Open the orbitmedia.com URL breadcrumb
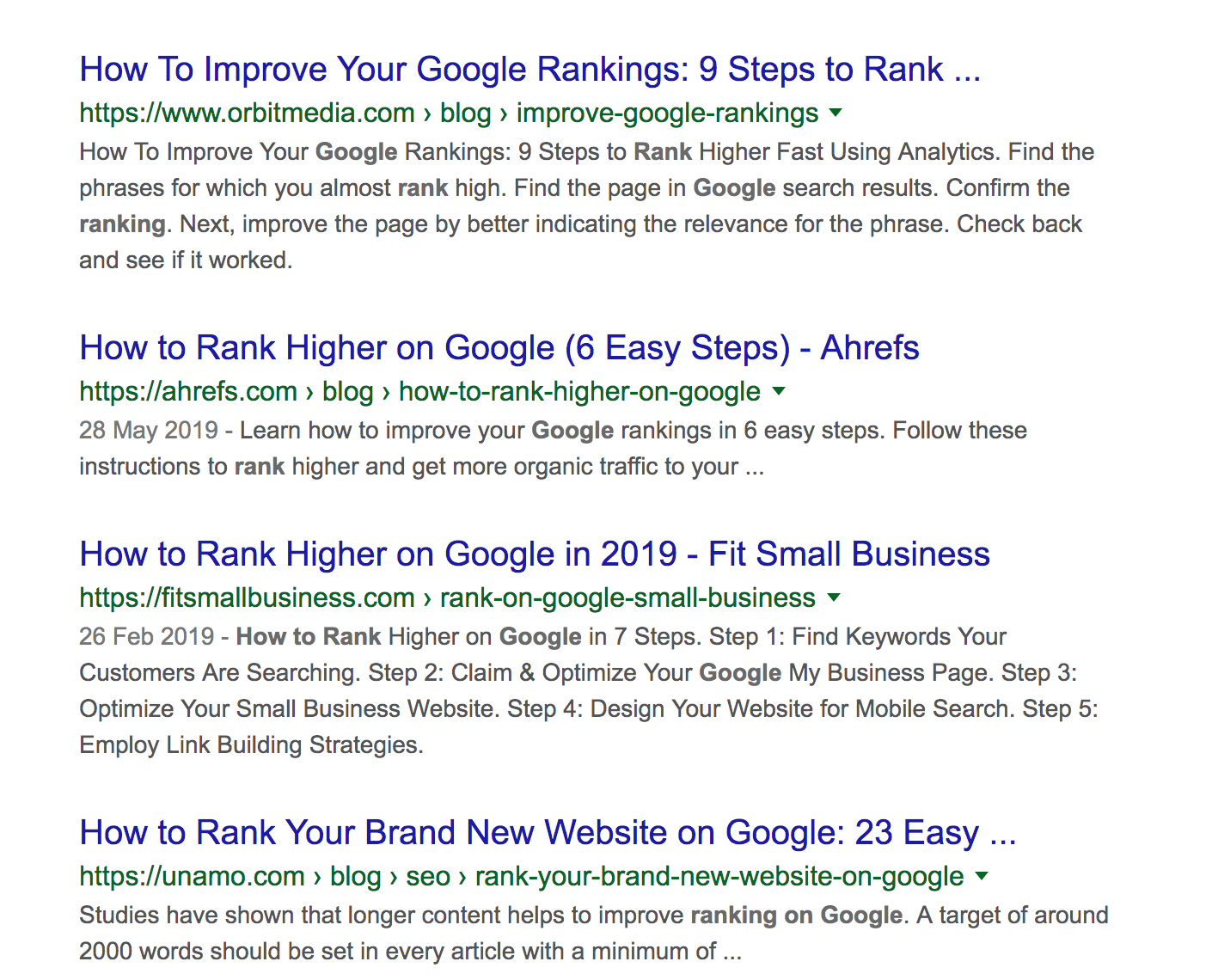 [449, 113]
